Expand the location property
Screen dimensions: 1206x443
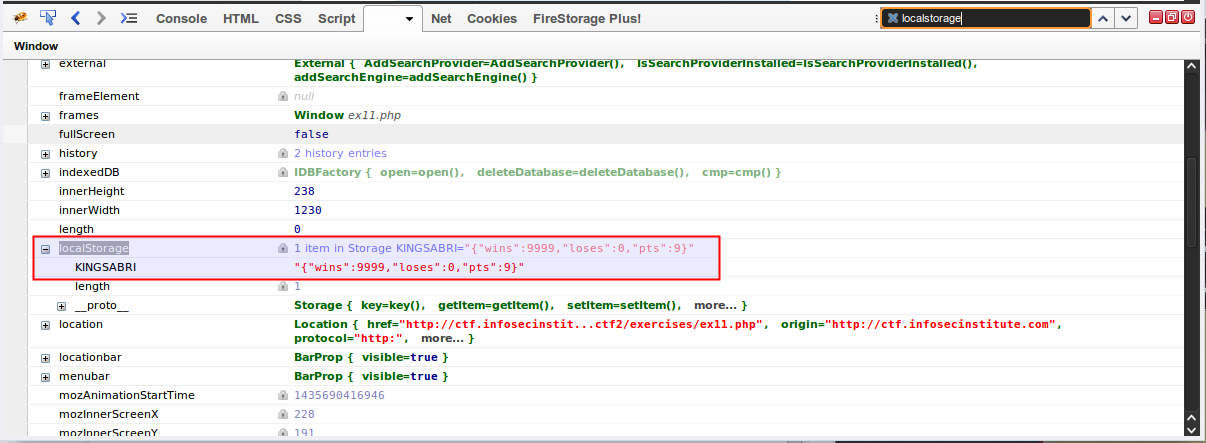46,325
